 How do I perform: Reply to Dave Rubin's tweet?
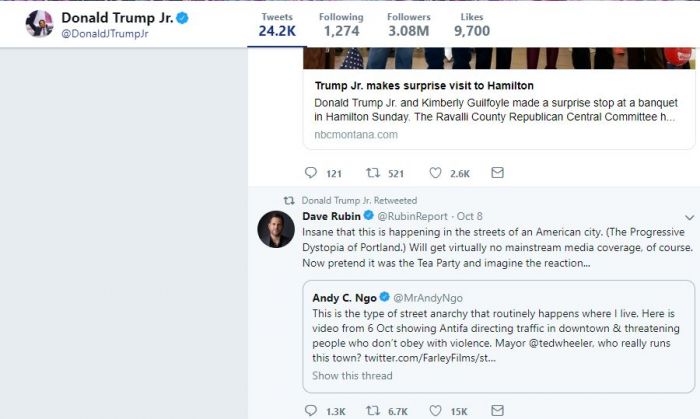tap(311, 410)
